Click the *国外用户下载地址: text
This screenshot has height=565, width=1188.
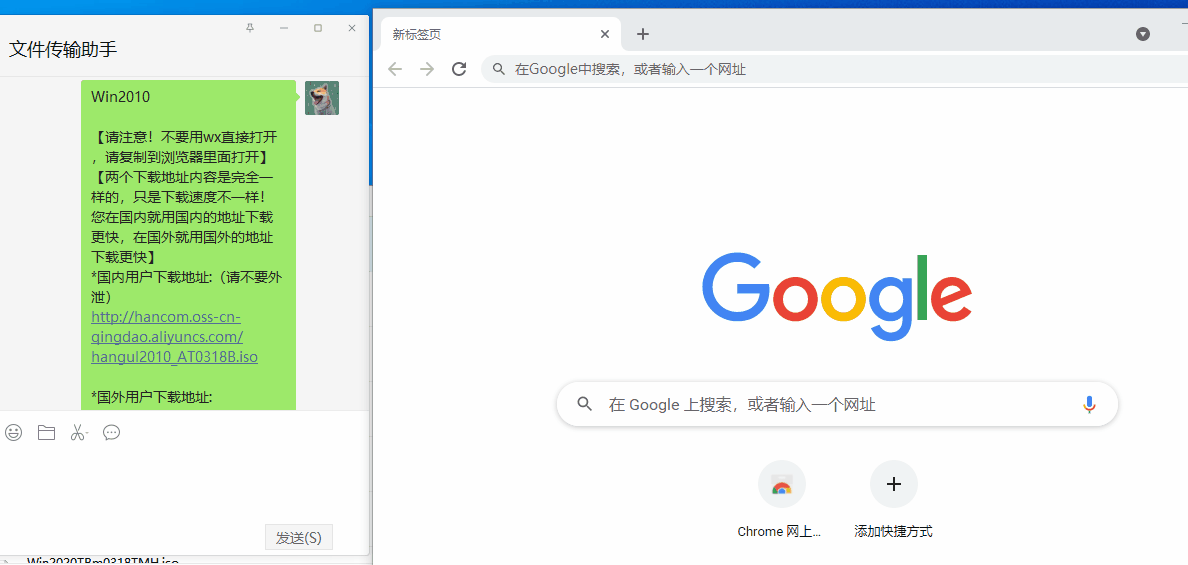point(152,396)
